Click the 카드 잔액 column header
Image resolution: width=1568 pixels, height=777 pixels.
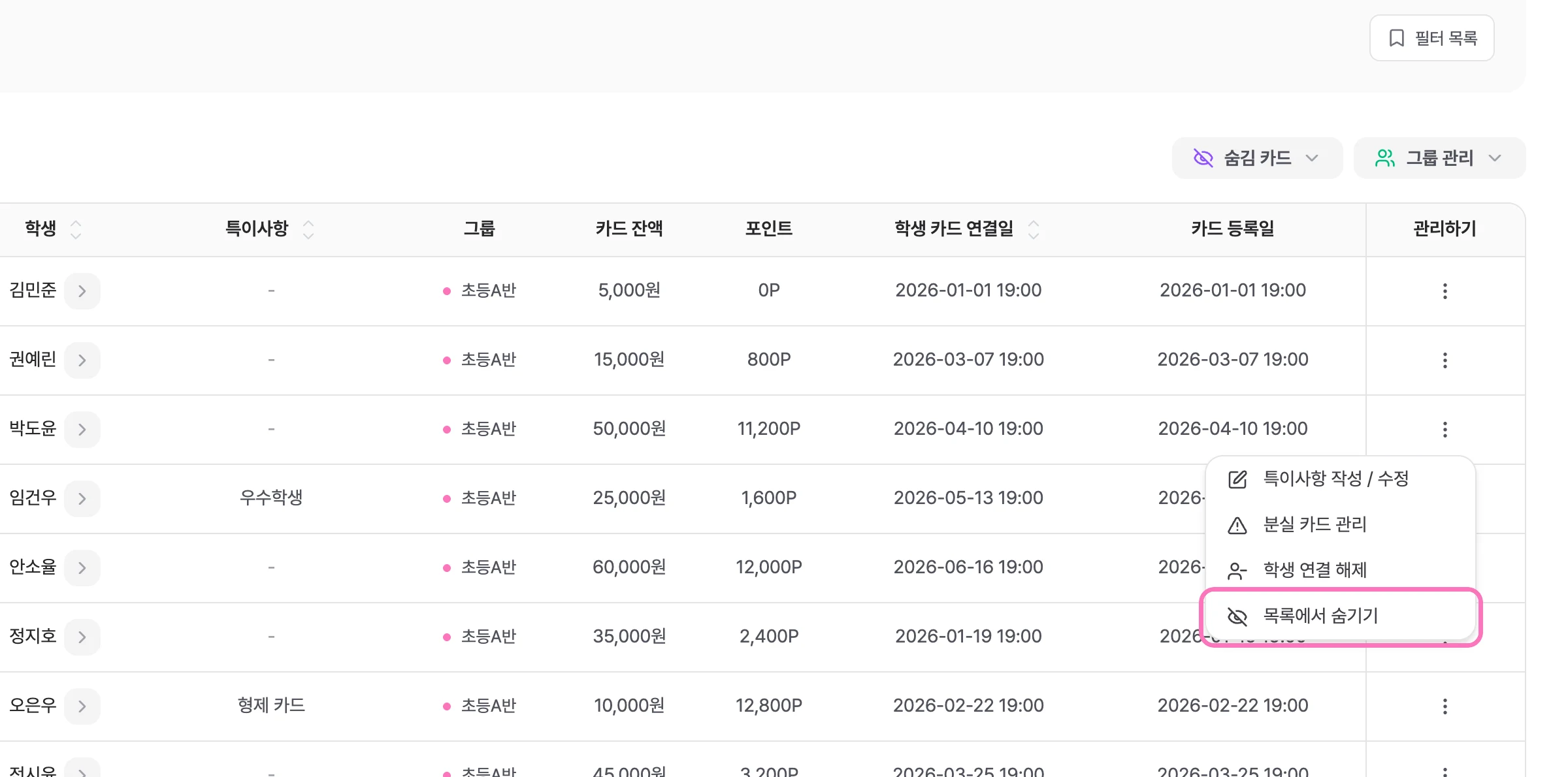[x=629, y=229]
